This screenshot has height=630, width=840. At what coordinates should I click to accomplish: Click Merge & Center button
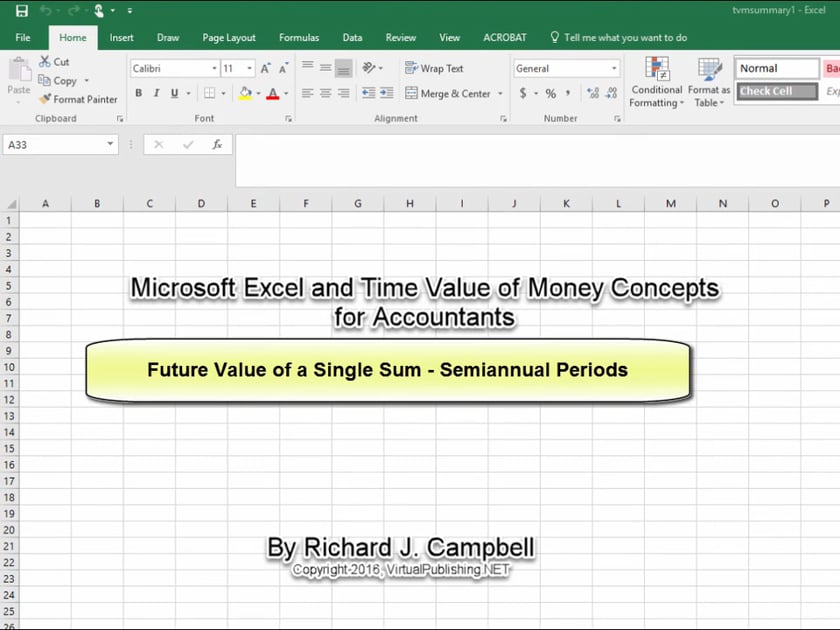[x=448, y=94]
